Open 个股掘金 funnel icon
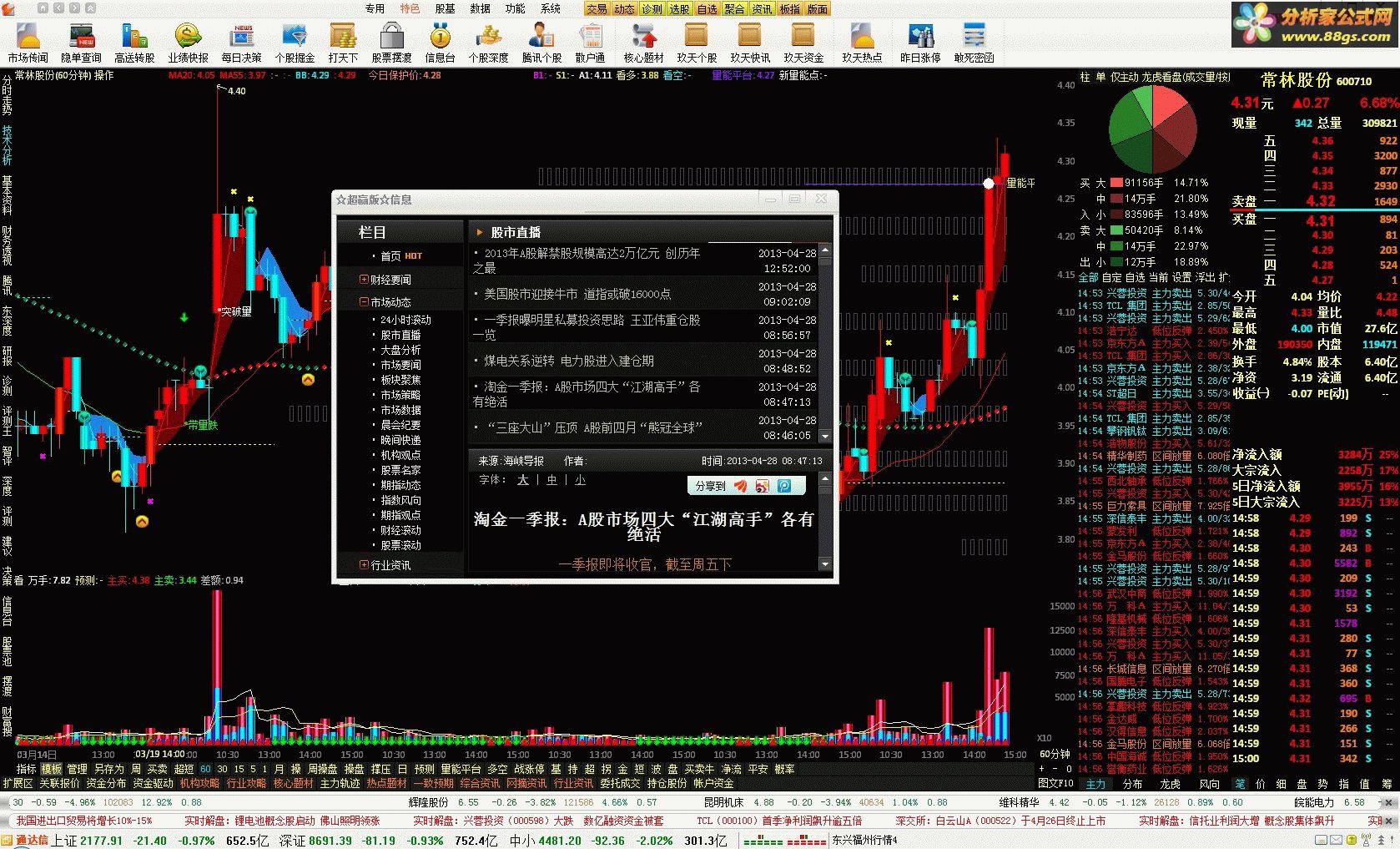 click(x=295, y=43)
